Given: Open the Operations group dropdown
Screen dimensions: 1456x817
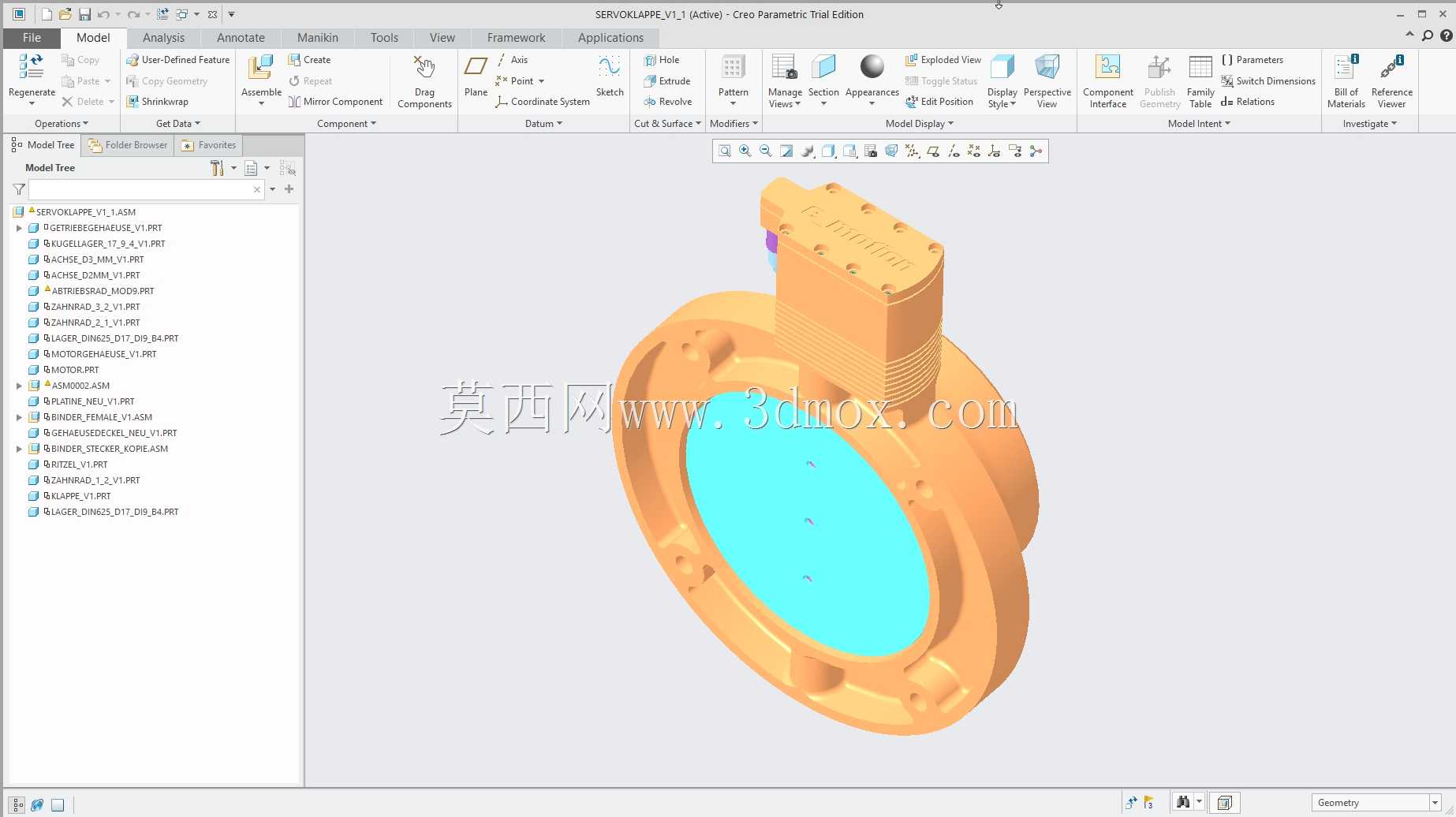Looking at the screenshot, I should click(62, 124).
